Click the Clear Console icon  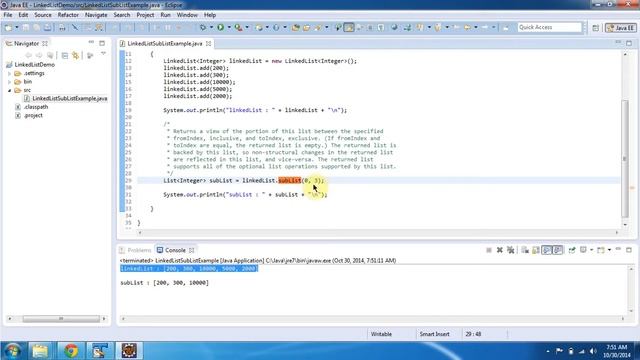click(525, 250)
